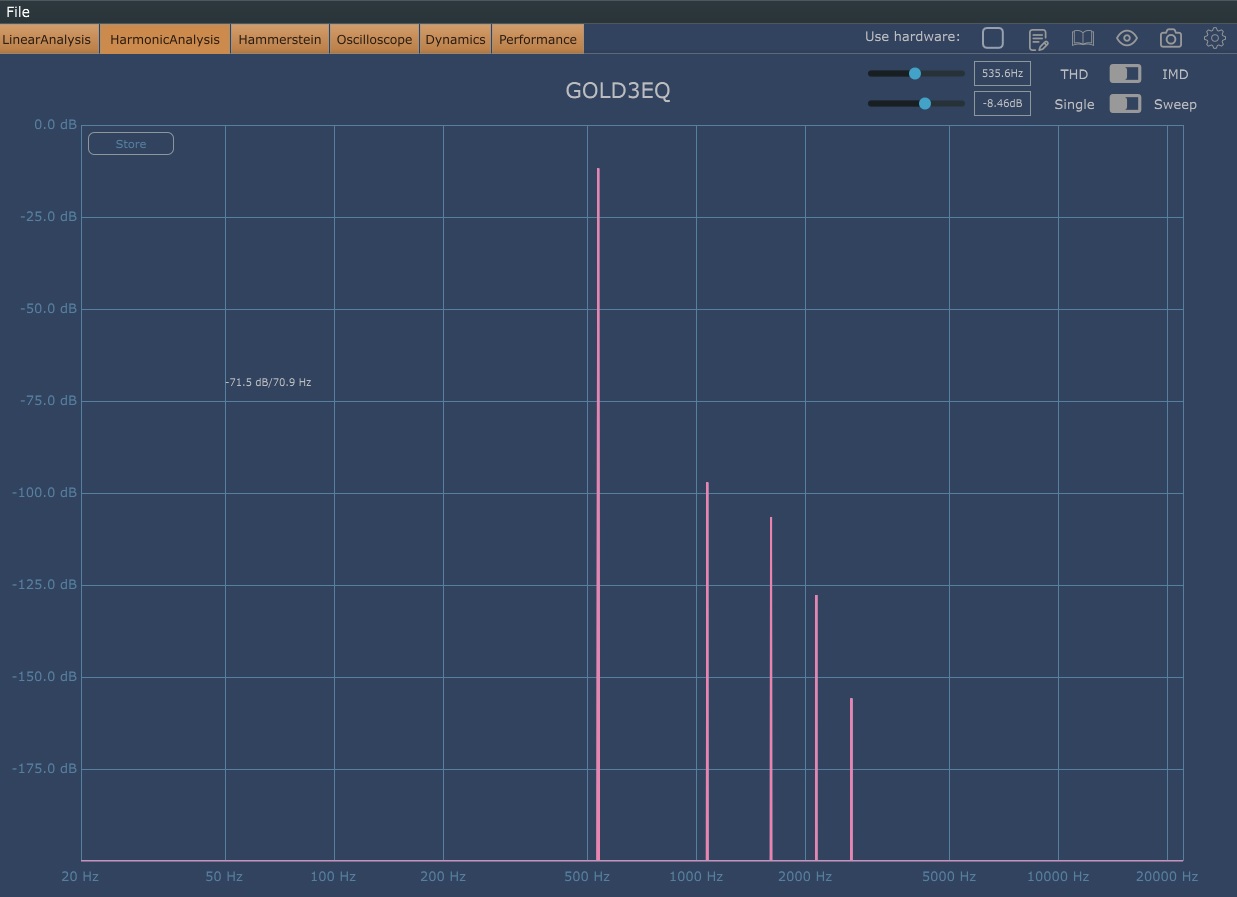This screenshot has height=897, width=1237.
Task: Adjust the frequency slider at 535.6Hz
Action: [x=915, y=73]
